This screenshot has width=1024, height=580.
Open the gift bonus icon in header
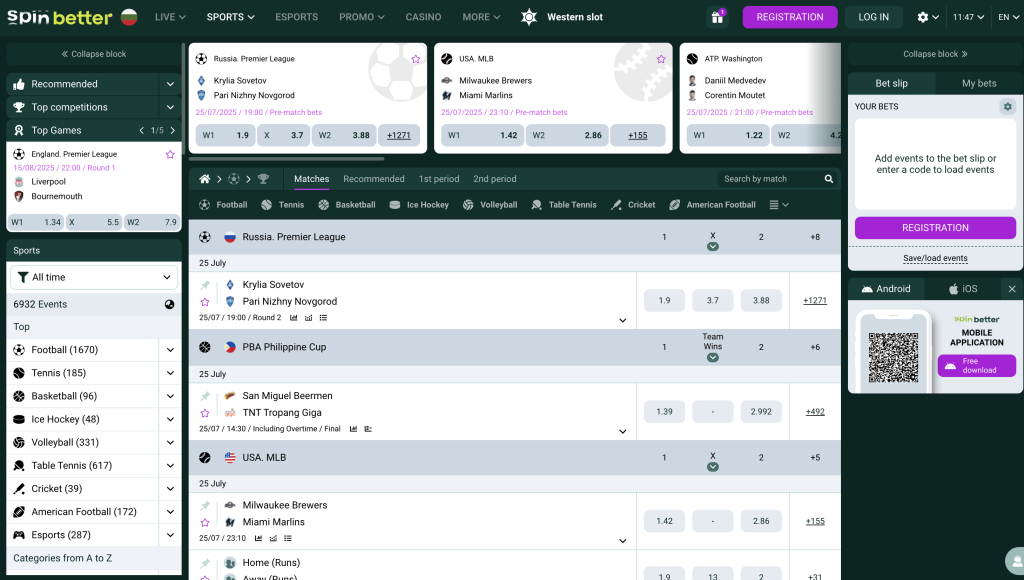(717, 17)
